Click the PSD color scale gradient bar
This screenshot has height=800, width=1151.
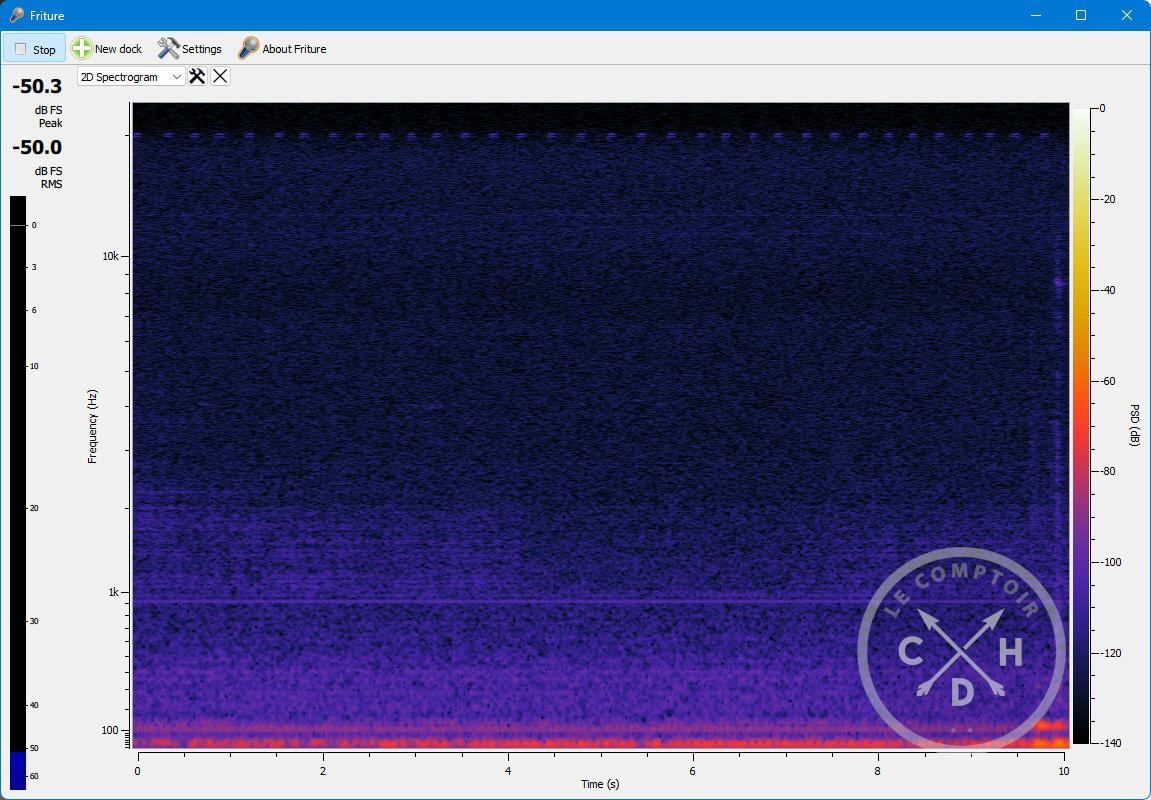click(x=1081, y=424)
